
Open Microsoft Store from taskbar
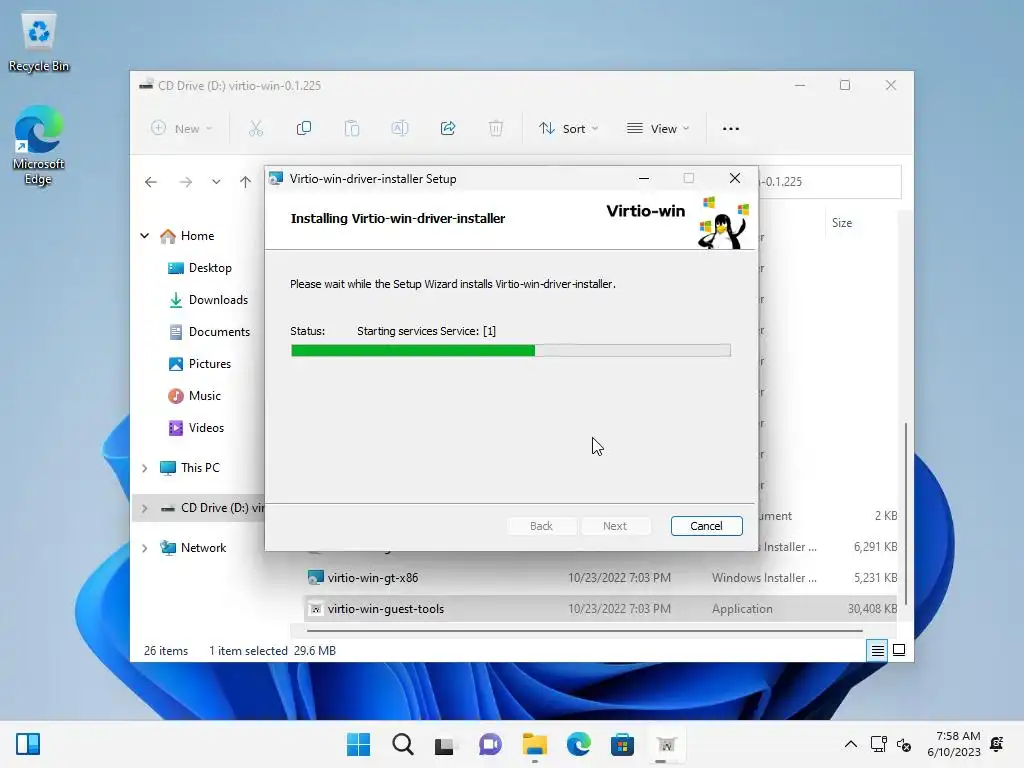click(x=622, y=744)
